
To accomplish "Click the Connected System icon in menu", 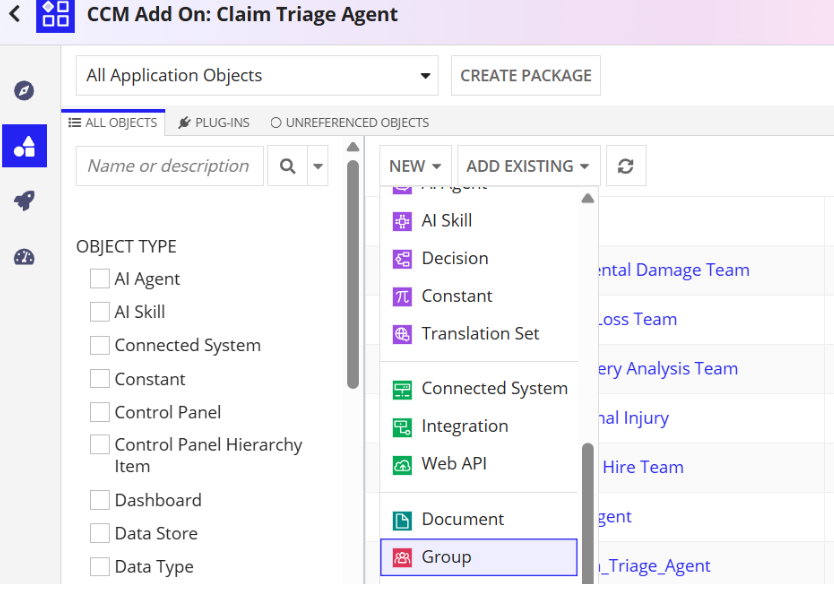I will point(402,389).
